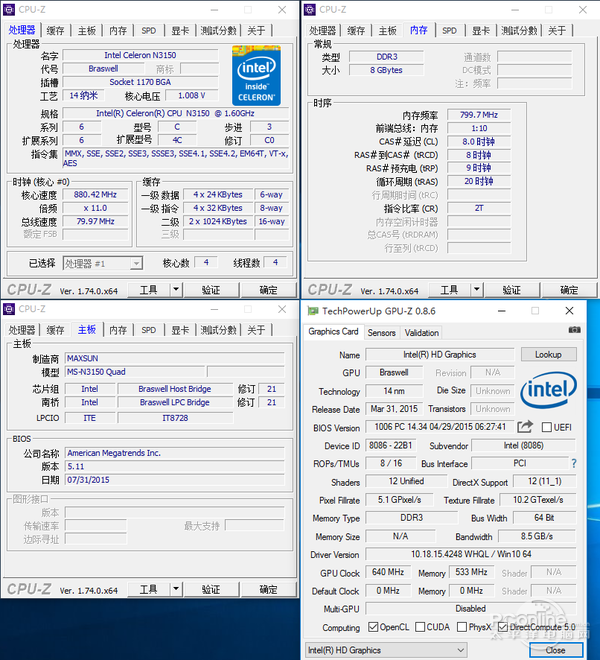Screen dimensions: 600x660
Task: Click the Bus Interface question mark icon
Action: 573,464
